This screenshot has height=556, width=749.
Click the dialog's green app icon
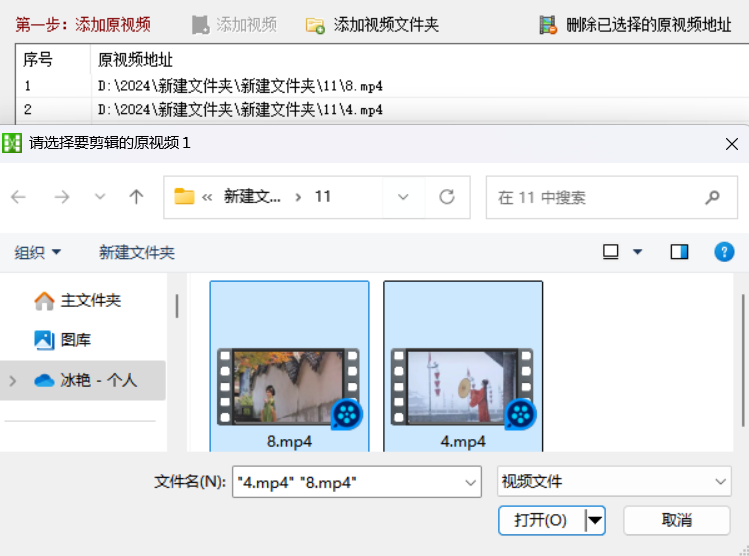pos(12,143)
